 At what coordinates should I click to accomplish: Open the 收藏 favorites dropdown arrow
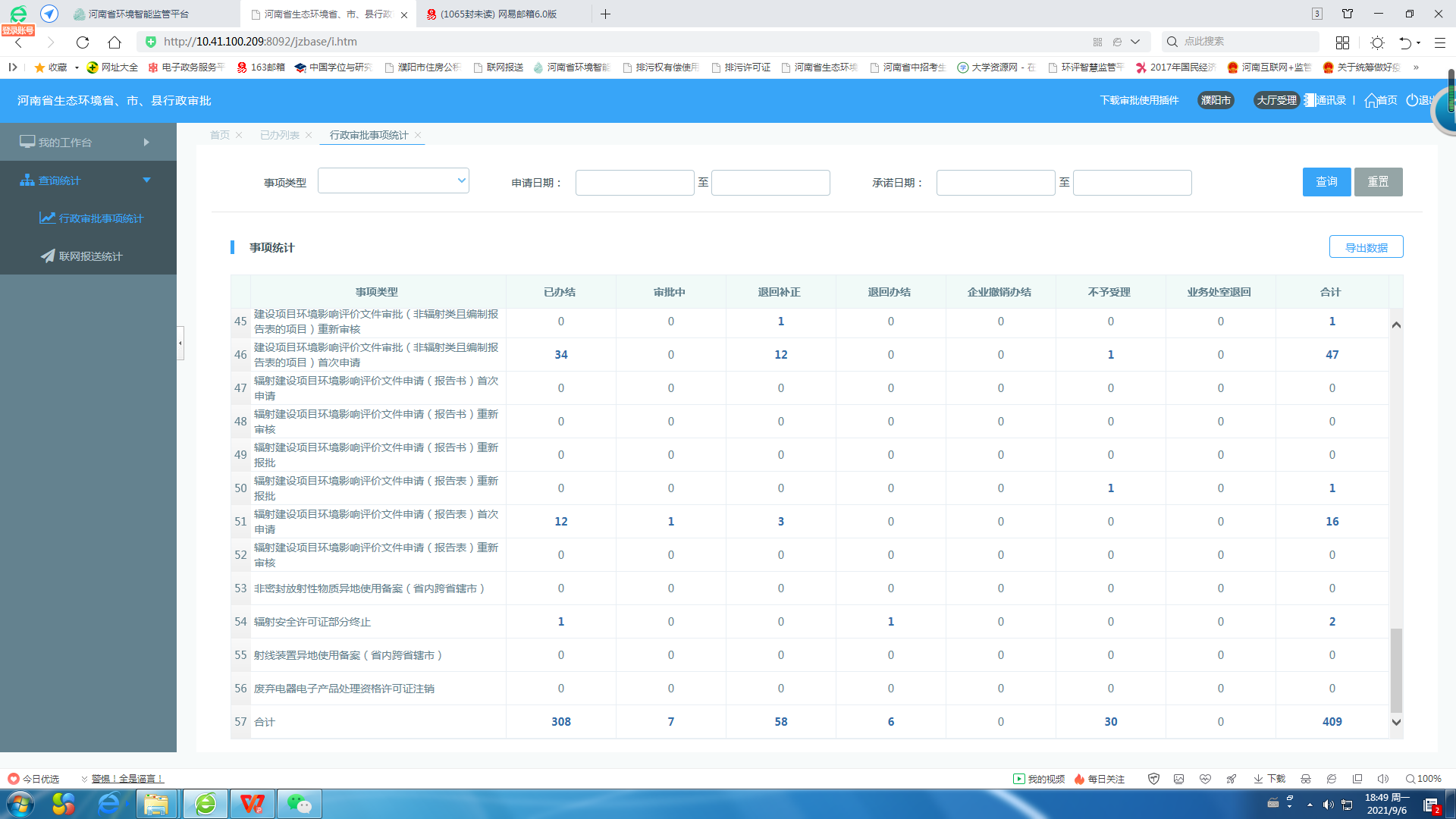[77, 67]
